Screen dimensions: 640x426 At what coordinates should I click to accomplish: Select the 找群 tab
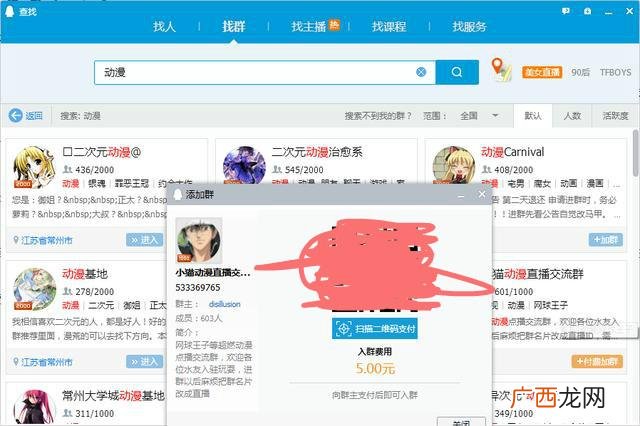tap(233, 27)
